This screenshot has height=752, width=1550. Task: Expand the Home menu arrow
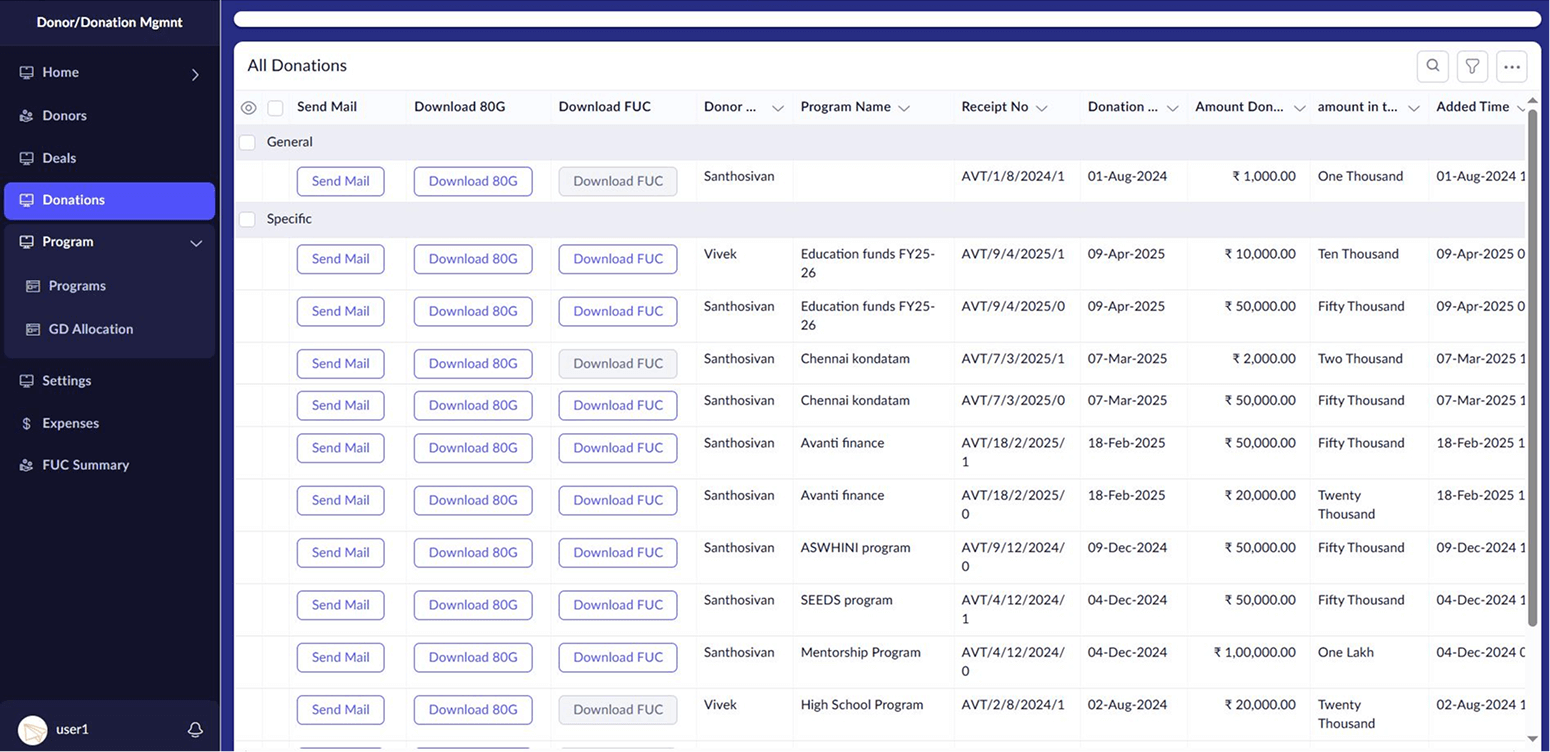click(195, 74)
